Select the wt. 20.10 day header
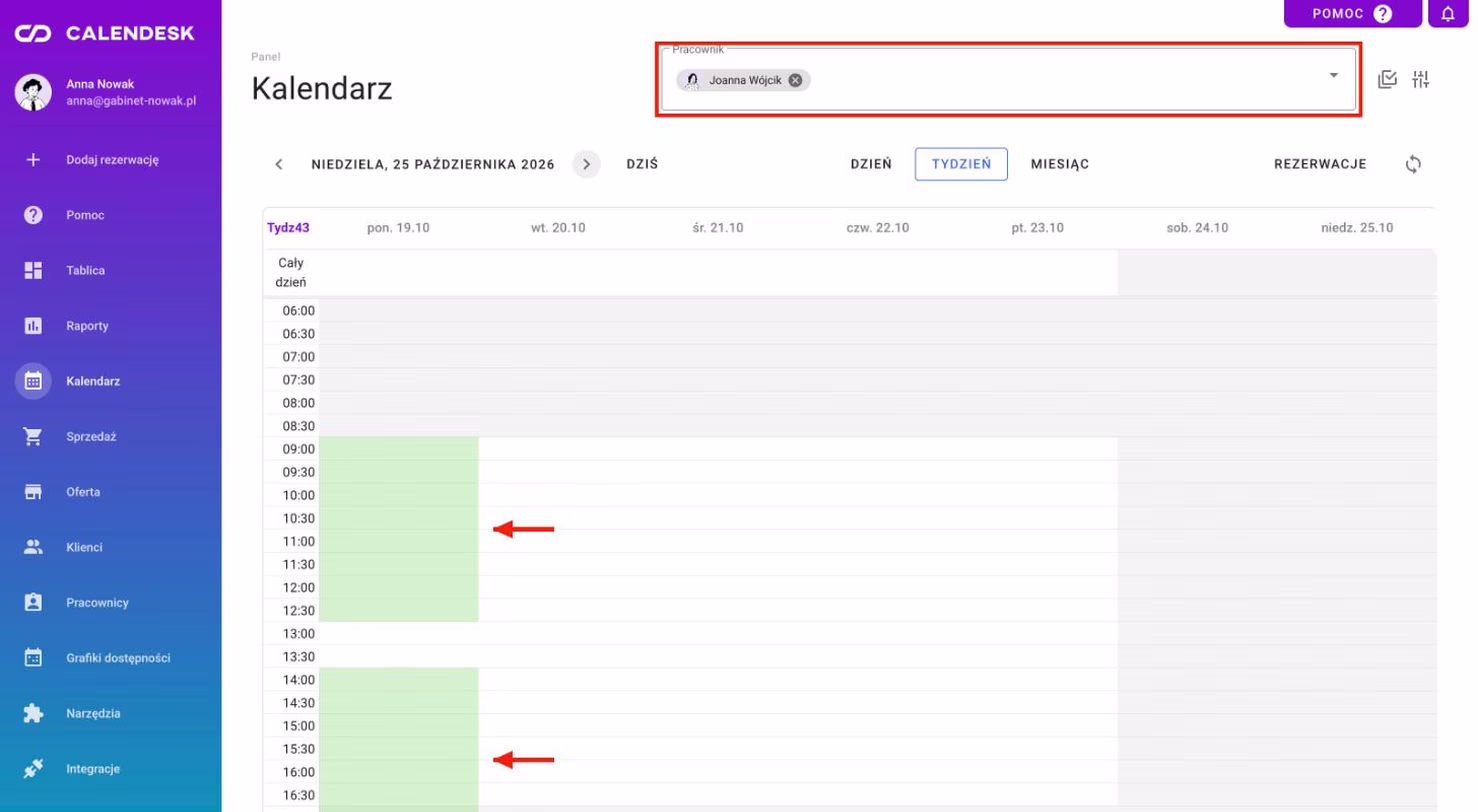1478x812 pixels. tap(558, 228)
